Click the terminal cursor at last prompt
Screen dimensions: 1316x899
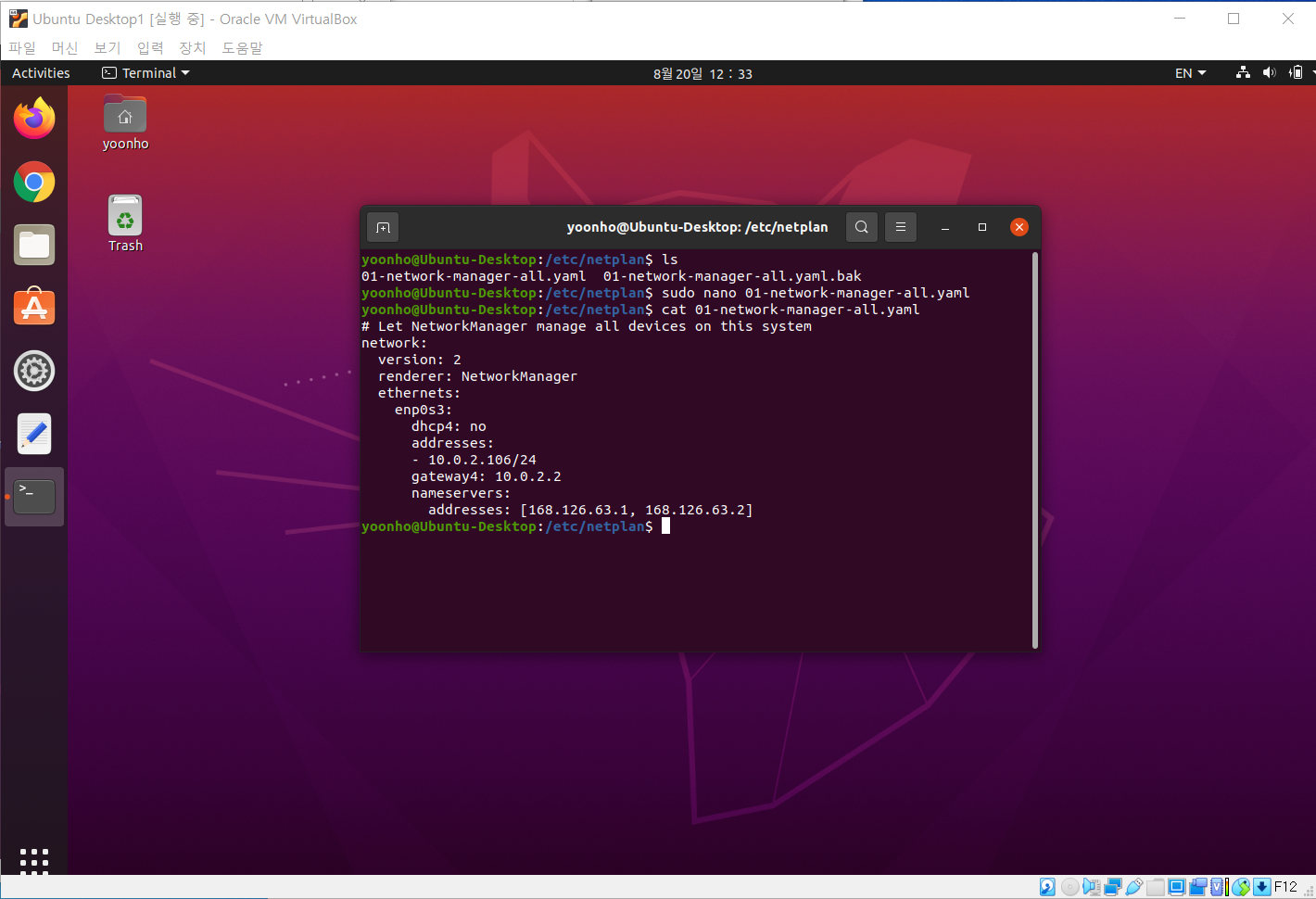pyautogui.click(x=665, y=526)
